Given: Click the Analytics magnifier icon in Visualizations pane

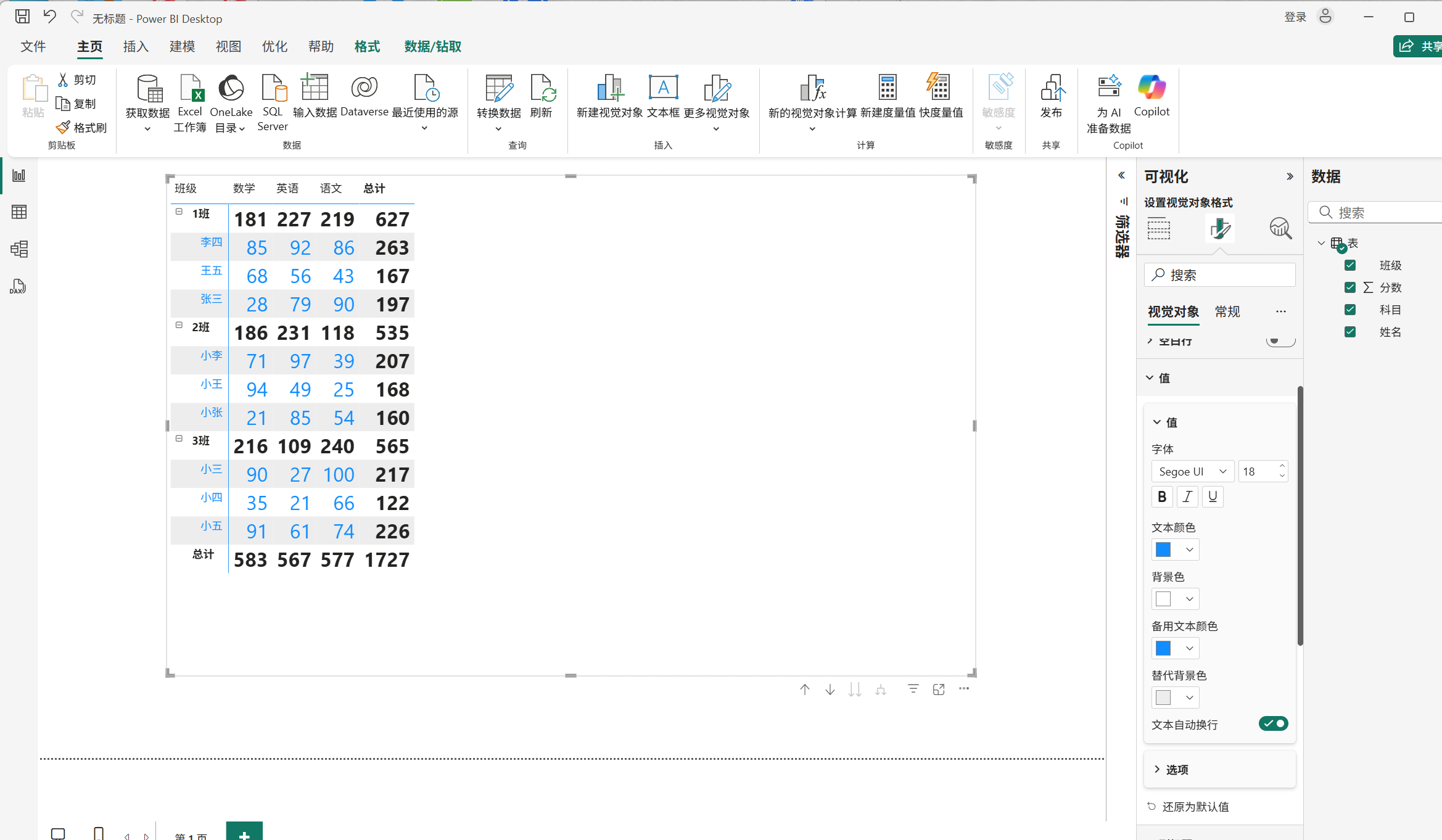Looking at the screenshot, I should pos(1280,228).
